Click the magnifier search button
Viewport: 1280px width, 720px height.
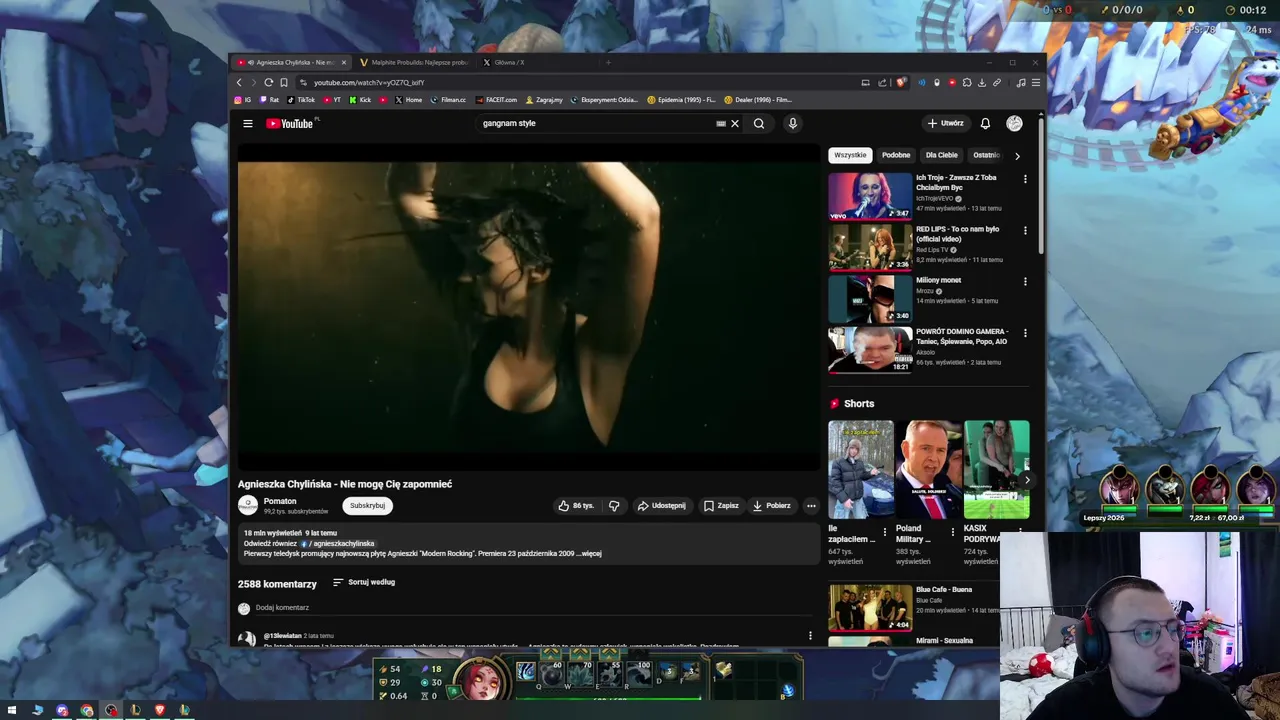coord(759,124)
